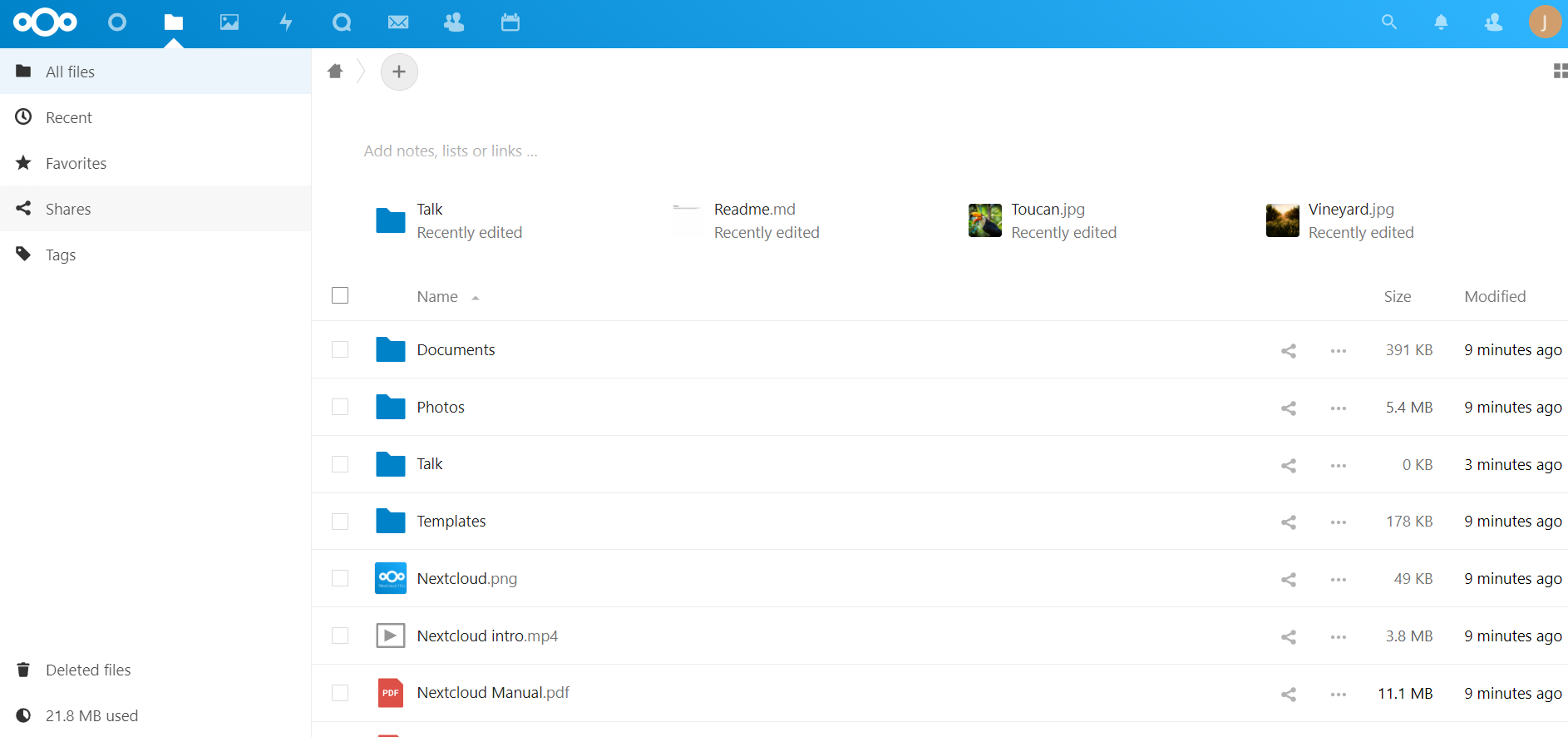Share Nextcloud Manual.pdf file

[1289, 695]
